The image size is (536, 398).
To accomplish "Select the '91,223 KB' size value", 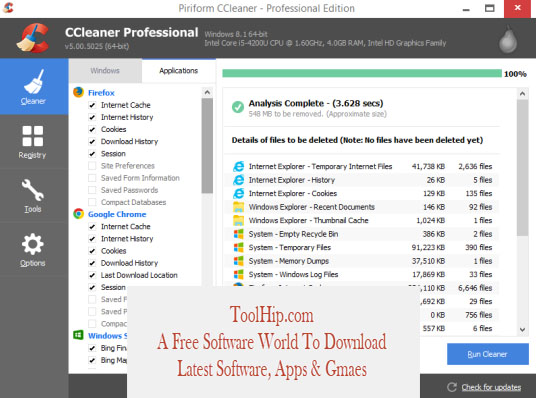I will (x=428, y=248).
